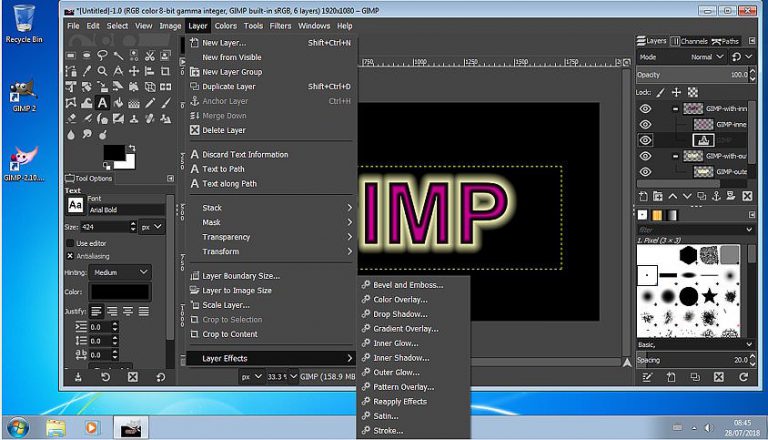Toggle the Use editor checkbox
The width and height of the screenshot is (768, 440).
click(70, 243)
